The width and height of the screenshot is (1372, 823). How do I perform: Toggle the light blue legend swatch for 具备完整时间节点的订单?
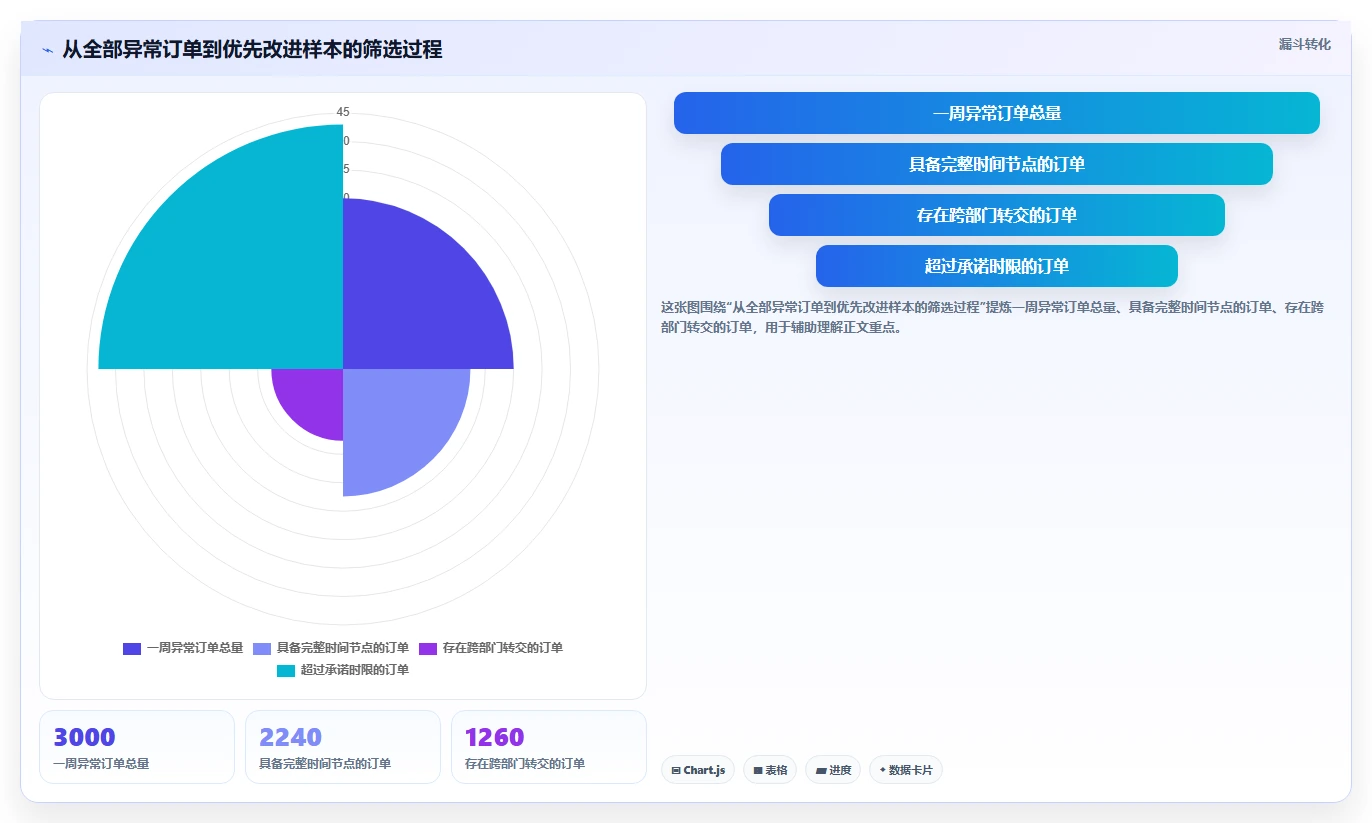pos(262,648)
